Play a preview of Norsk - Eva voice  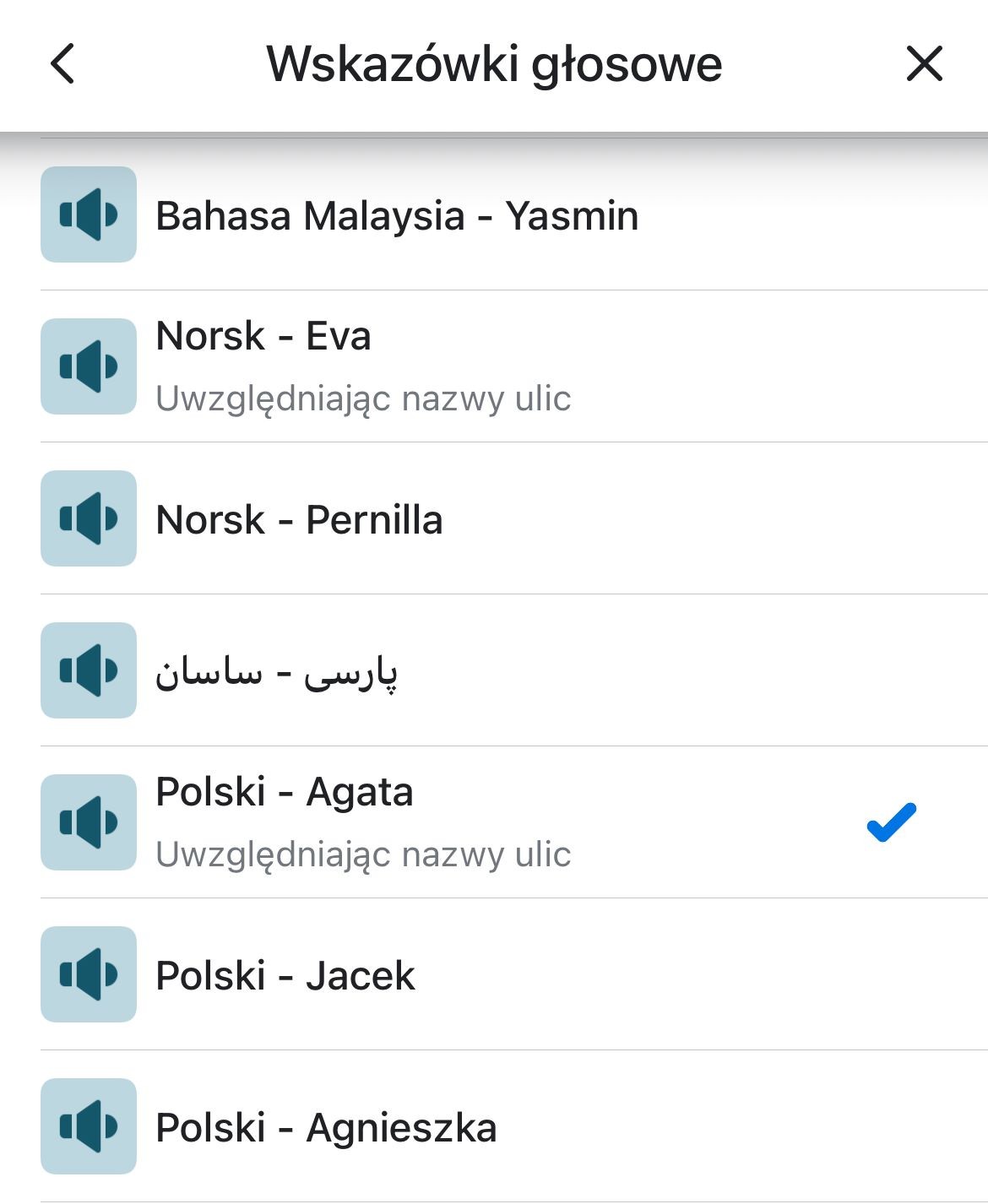click(88, 366)
